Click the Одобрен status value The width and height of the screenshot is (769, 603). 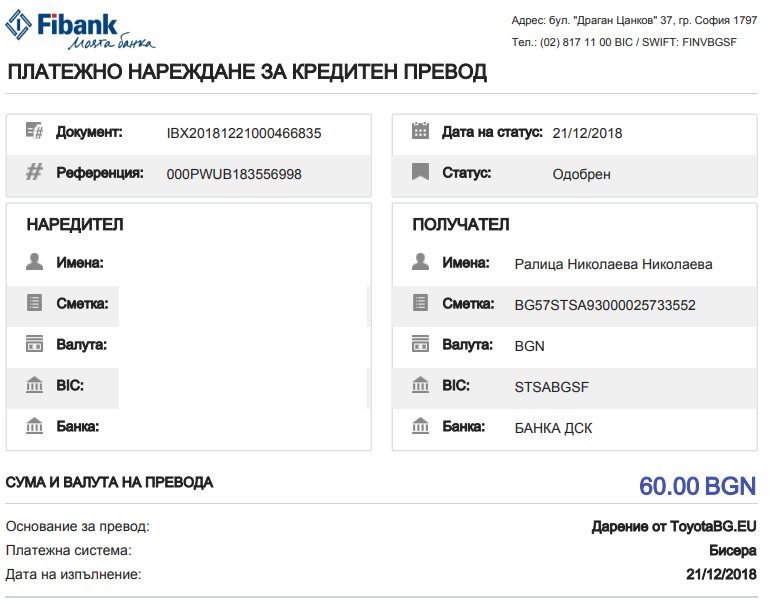click(581, 174)
